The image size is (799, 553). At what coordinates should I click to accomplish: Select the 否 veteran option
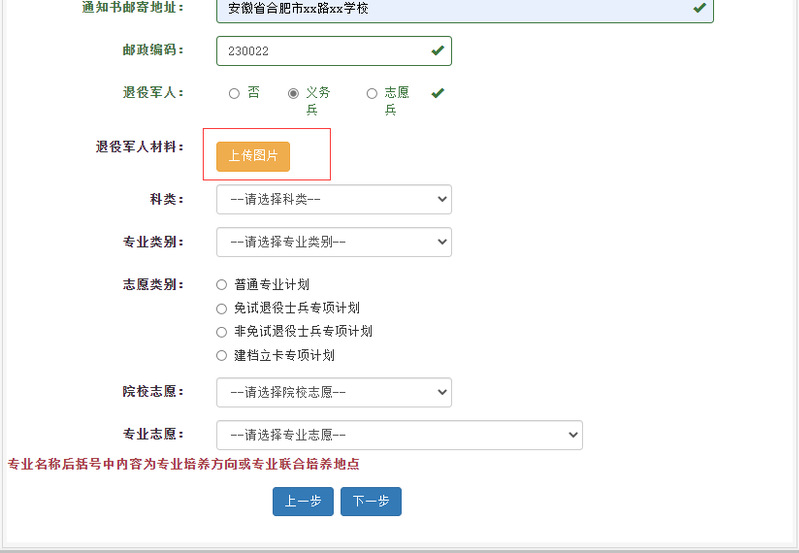234,94
